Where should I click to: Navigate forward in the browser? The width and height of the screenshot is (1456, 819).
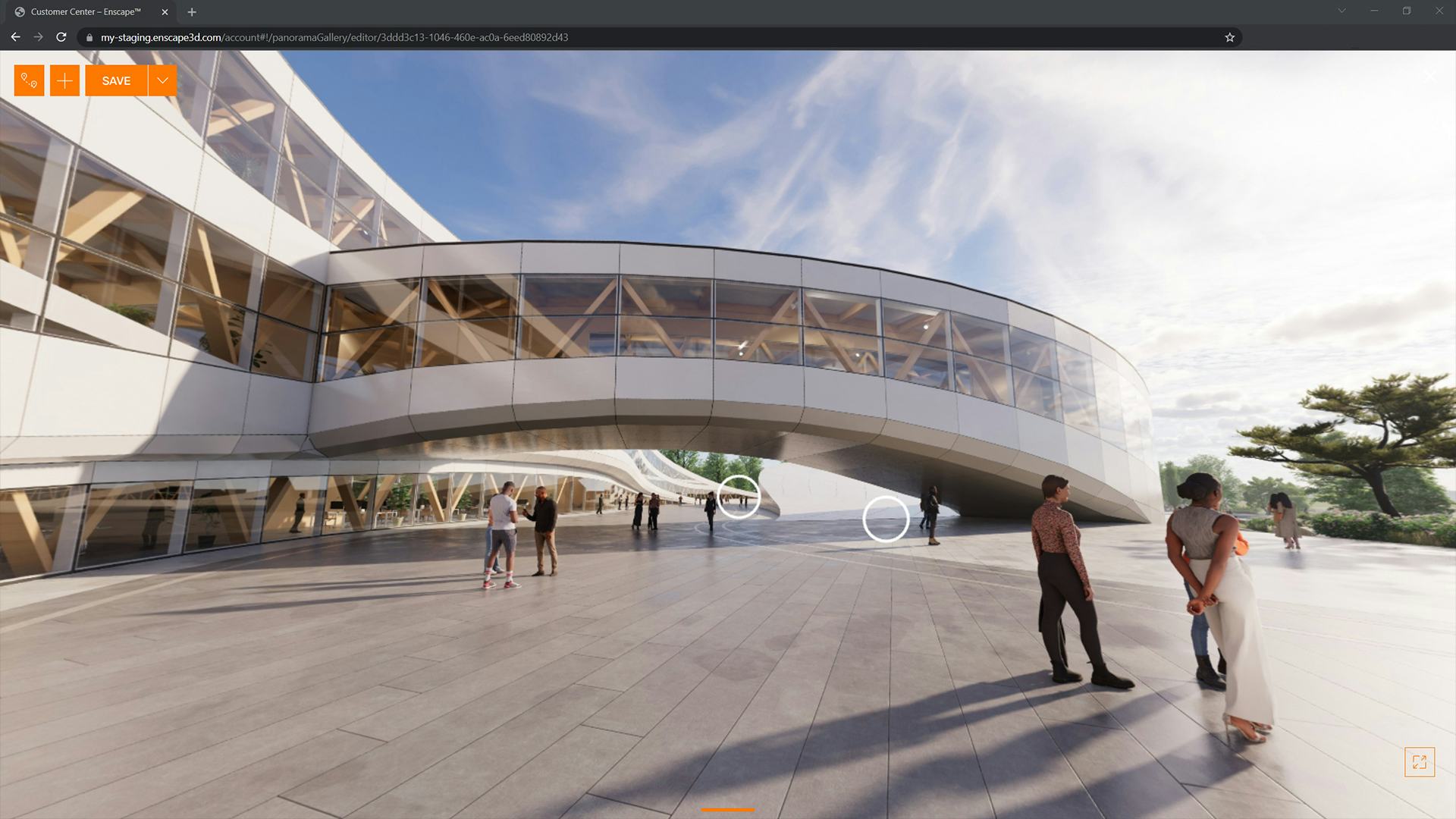click(38, 36)
